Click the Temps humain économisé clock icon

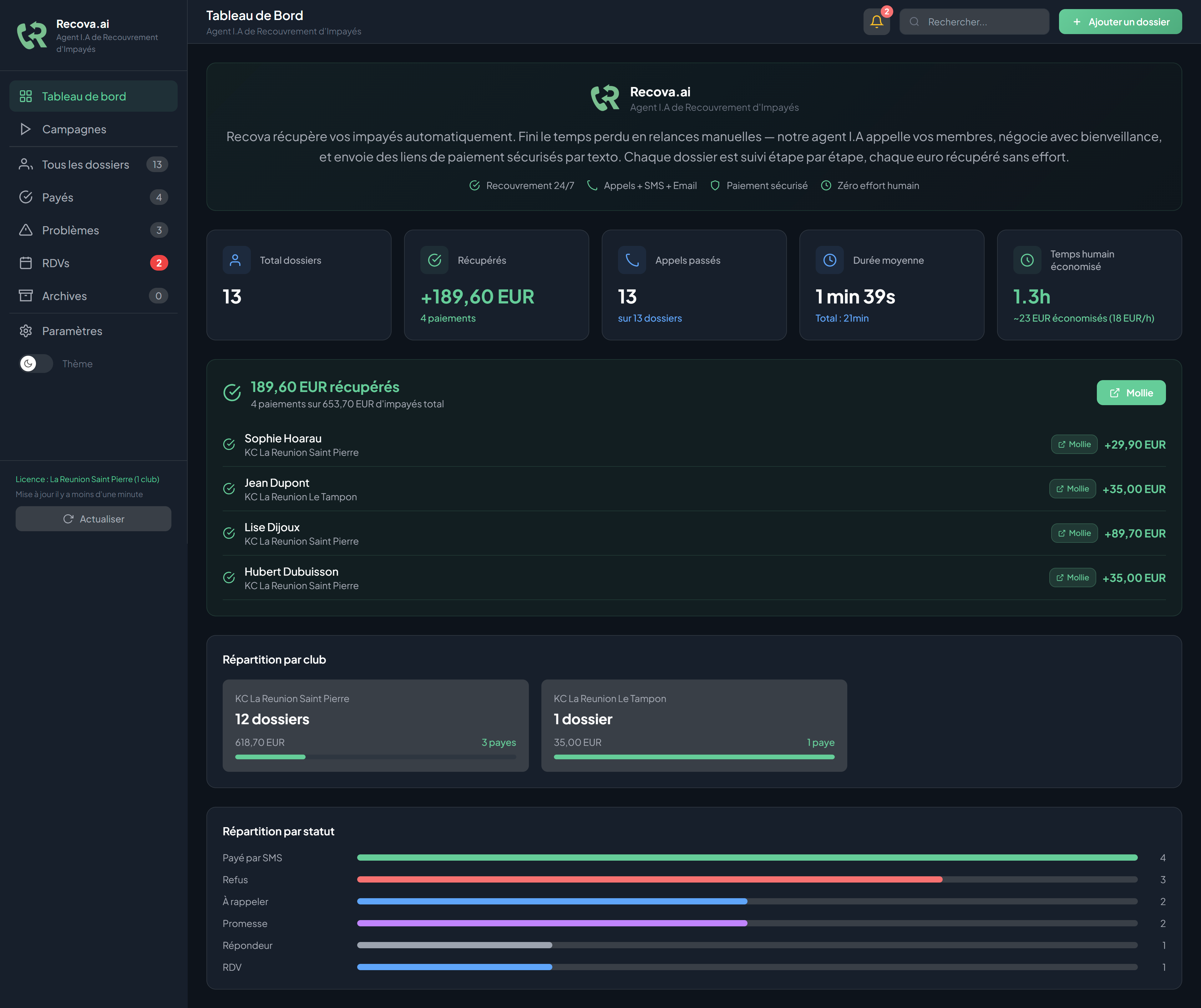pyautogui.click(x=1027, y=260)
